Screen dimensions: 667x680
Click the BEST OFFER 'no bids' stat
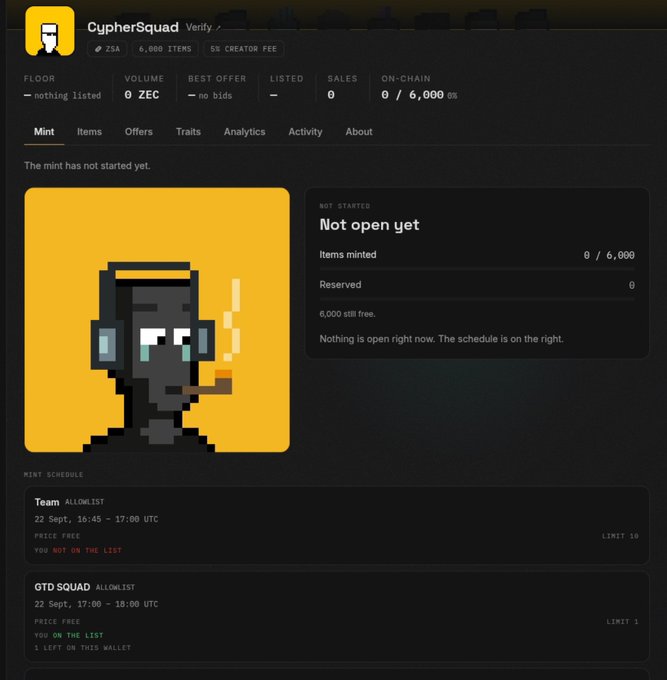pyautogui.click(x=210, y=95)
